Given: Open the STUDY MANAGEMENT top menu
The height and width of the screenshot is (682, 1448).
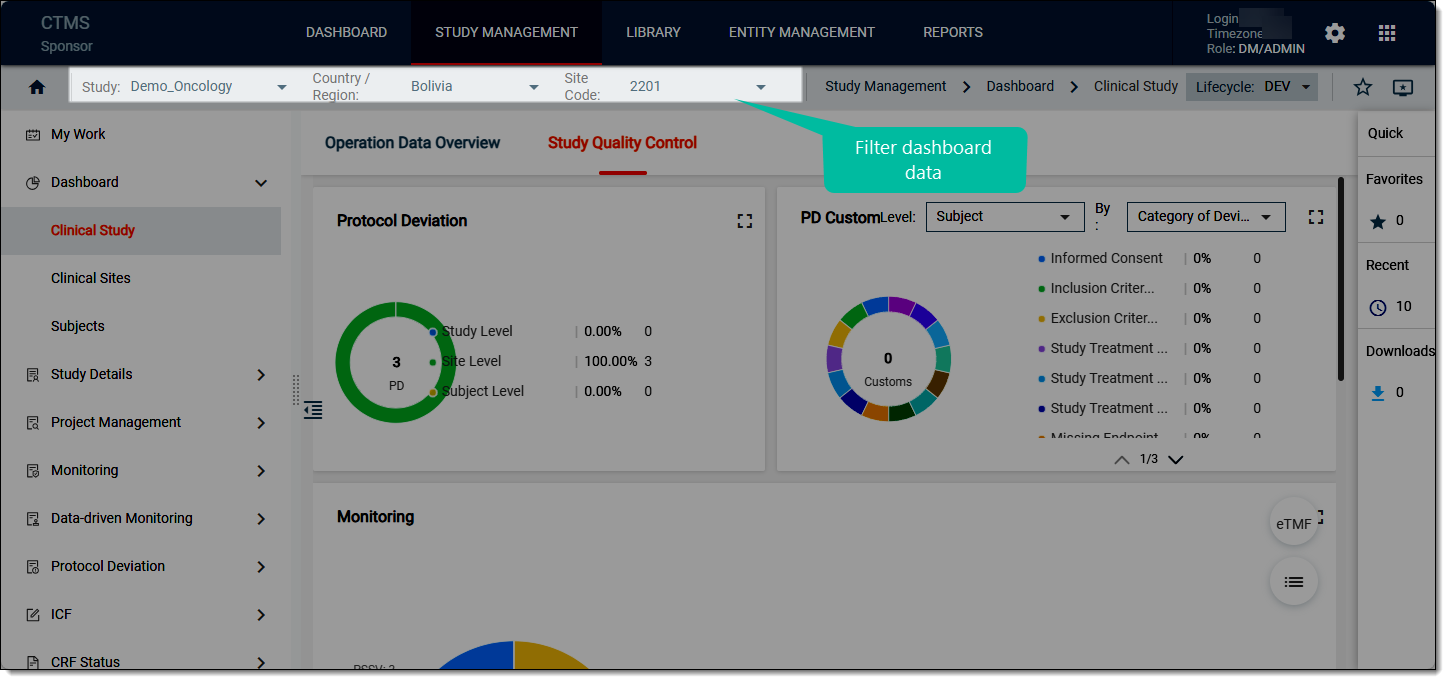Looking at the screenshot, I should pyautogui.click(x=506, y=33).
